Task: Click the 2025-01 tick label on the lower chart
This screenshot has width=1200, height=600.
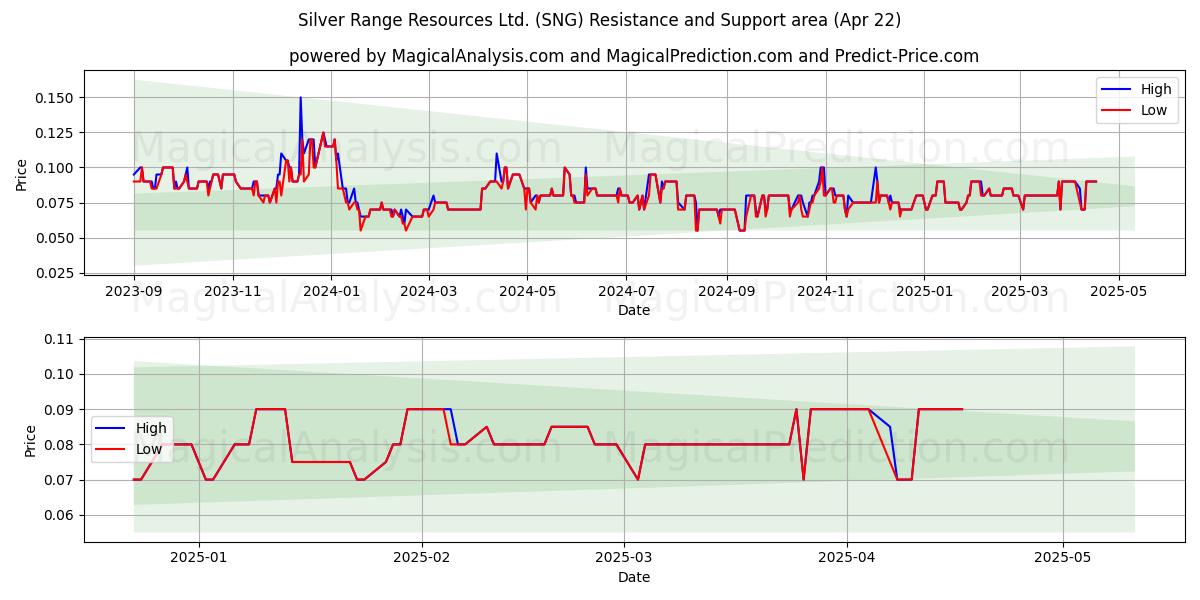Action: [199, 558]
